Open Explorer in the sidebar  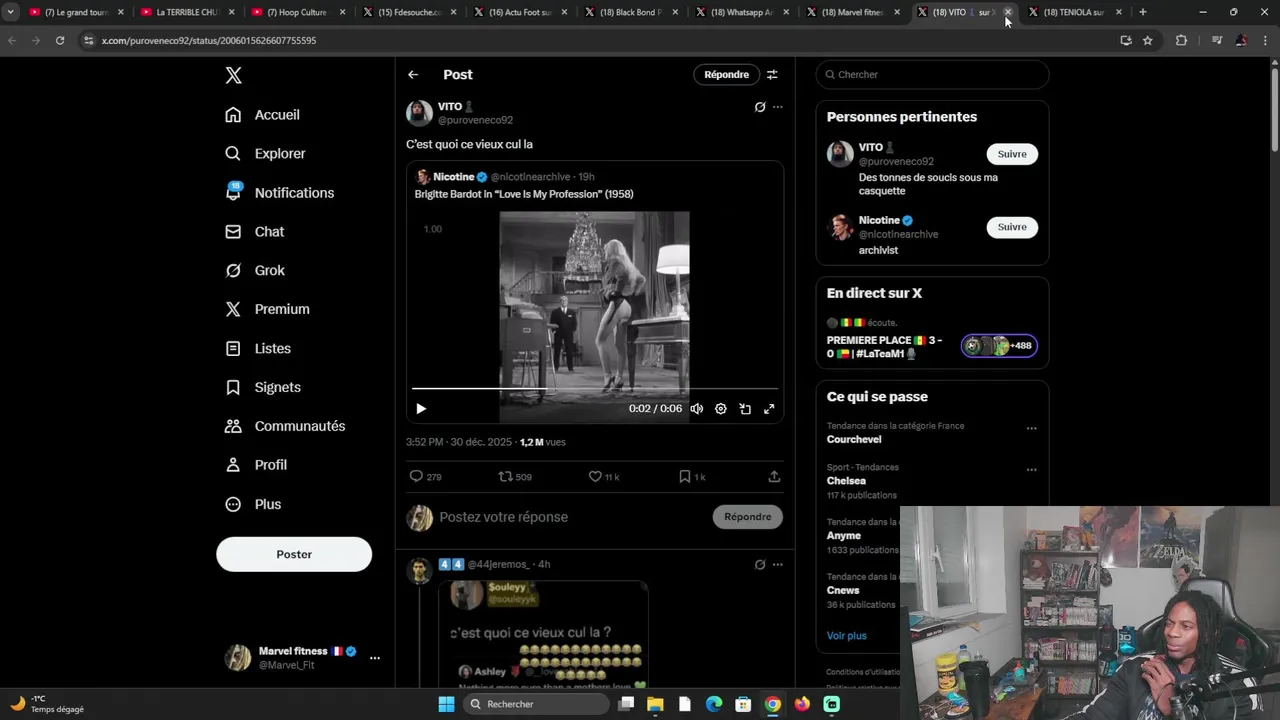[x=266, y=154]
